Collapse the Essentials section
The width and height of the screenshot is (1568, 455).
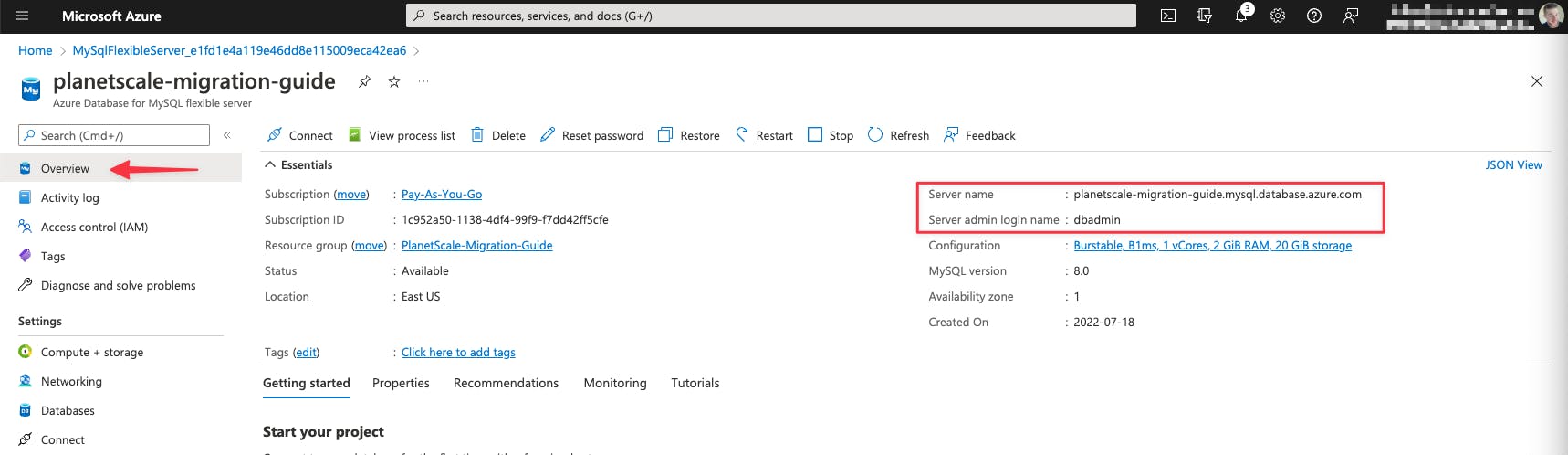click(270, 164)
